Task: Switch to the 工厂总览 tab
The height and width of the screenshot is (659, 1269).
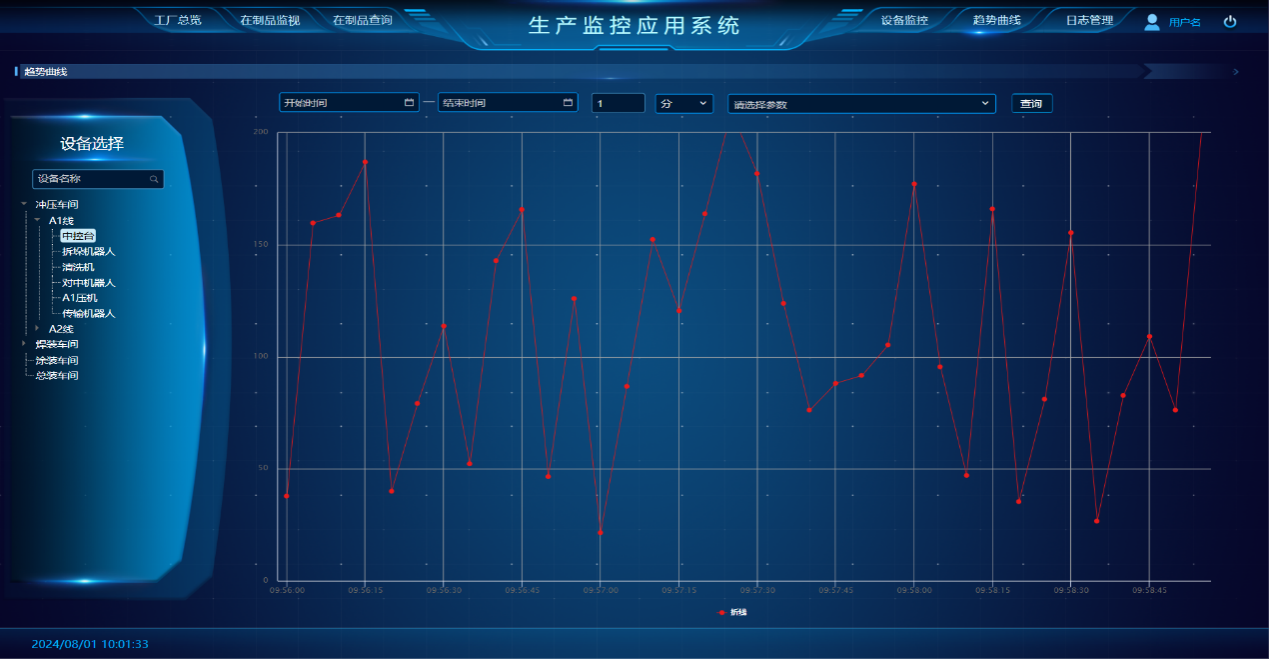Action: [x=178, y=20]
